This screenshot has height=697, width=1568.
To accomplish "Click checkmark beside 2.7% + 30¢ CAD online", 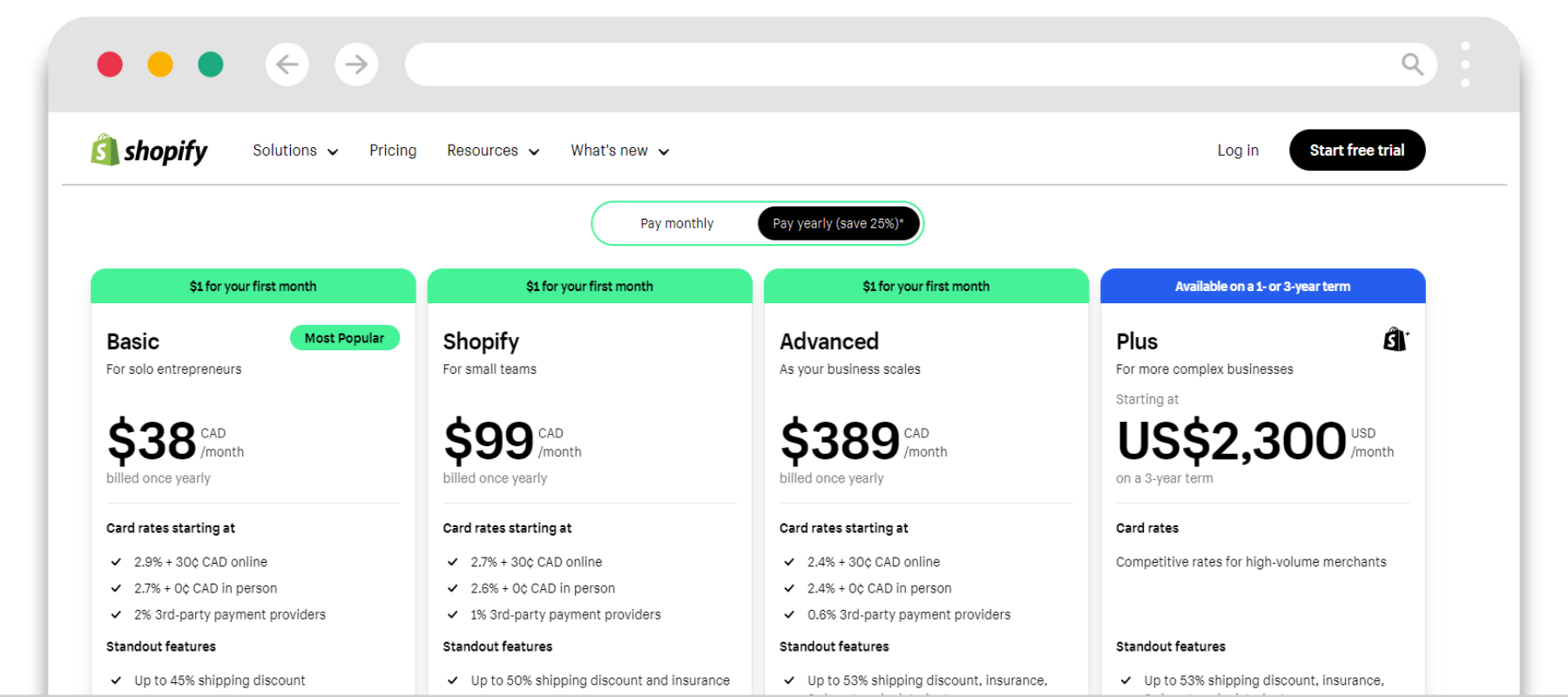I will tap(452, 562).
